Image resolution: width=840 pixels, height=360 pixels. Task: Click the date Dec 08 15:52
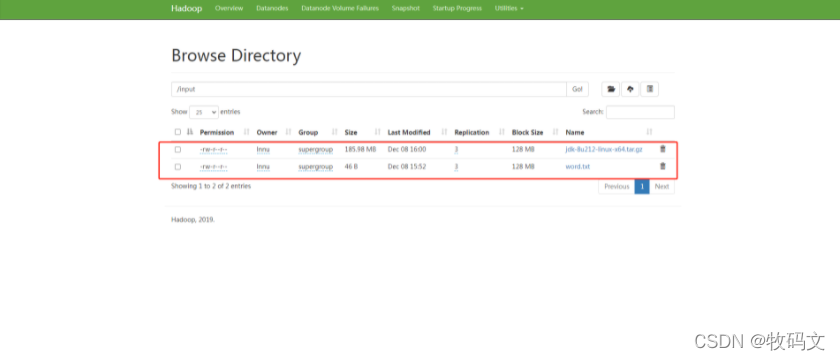pos(407,167)
